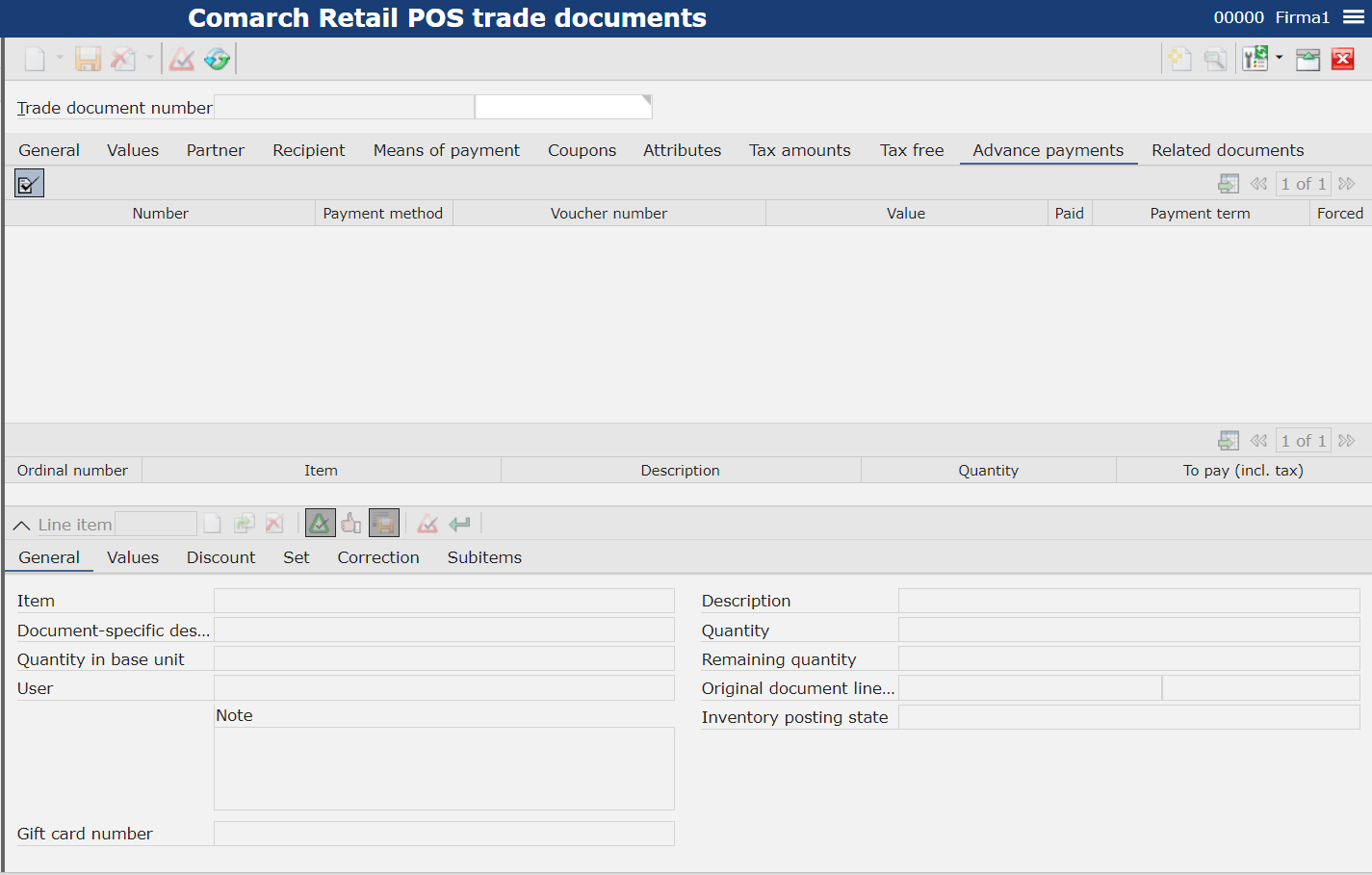Open the dropdown arrow beside the wrench settings icon

1280,58
